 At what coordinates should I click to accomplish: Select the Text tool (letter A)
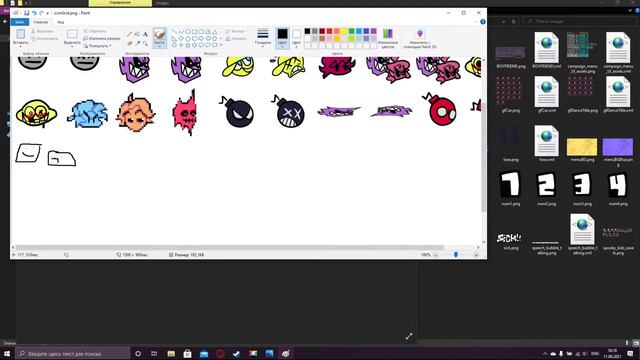145,34
